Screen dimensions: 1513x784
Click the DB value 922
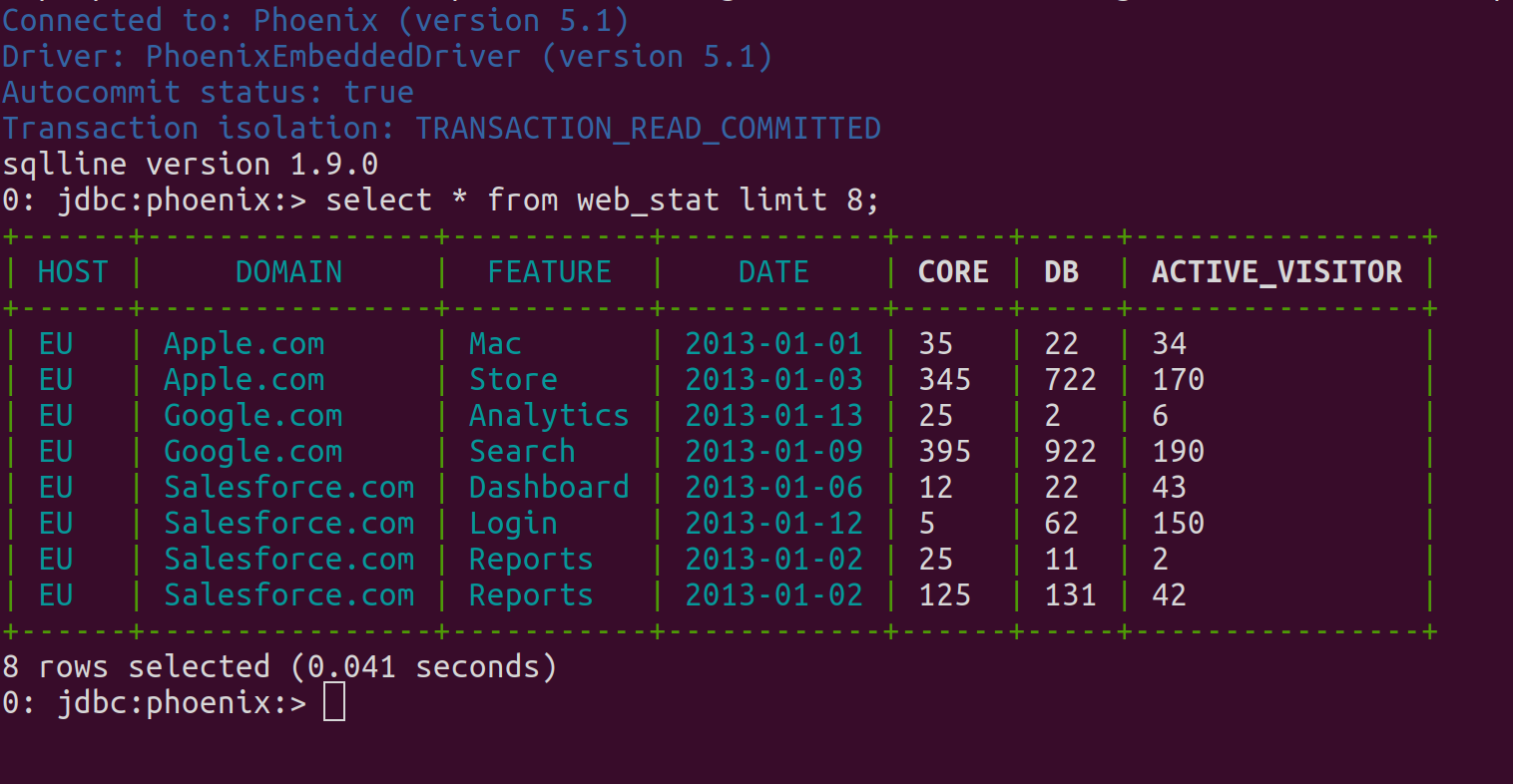pos(1070,452)
